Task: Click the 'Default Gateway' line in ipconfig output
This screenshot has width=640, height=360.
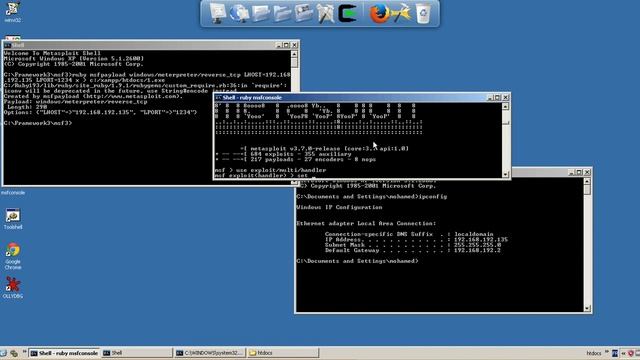Action: pos(412,250)
